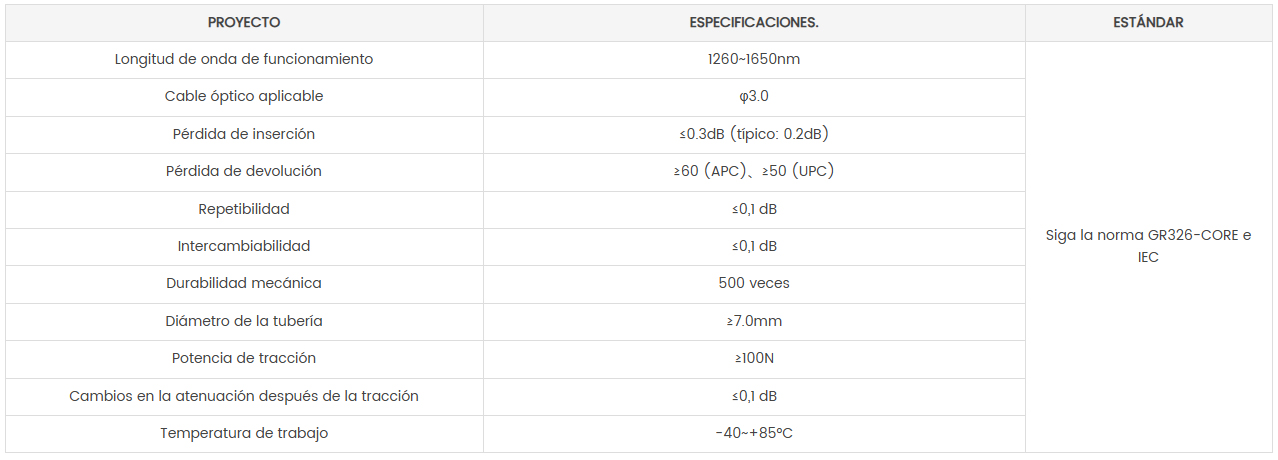
Task: Click the Repetibilidad row label
Action: [x=244, y=209]
